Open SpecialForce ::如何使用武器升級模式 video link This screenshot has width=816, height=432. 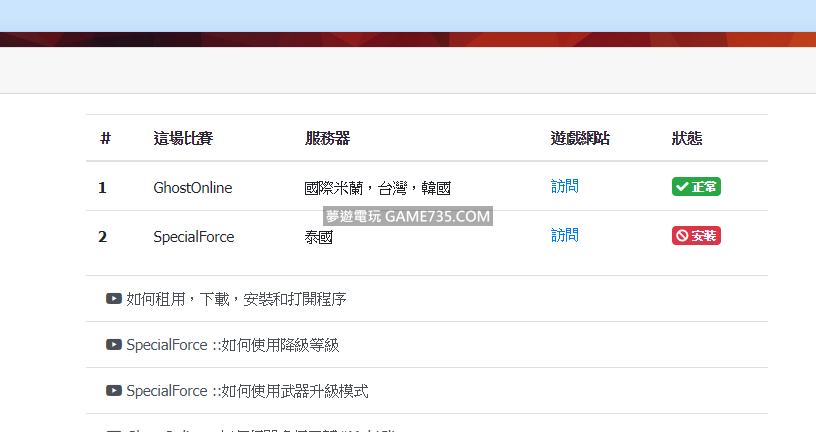coord(247,390)
